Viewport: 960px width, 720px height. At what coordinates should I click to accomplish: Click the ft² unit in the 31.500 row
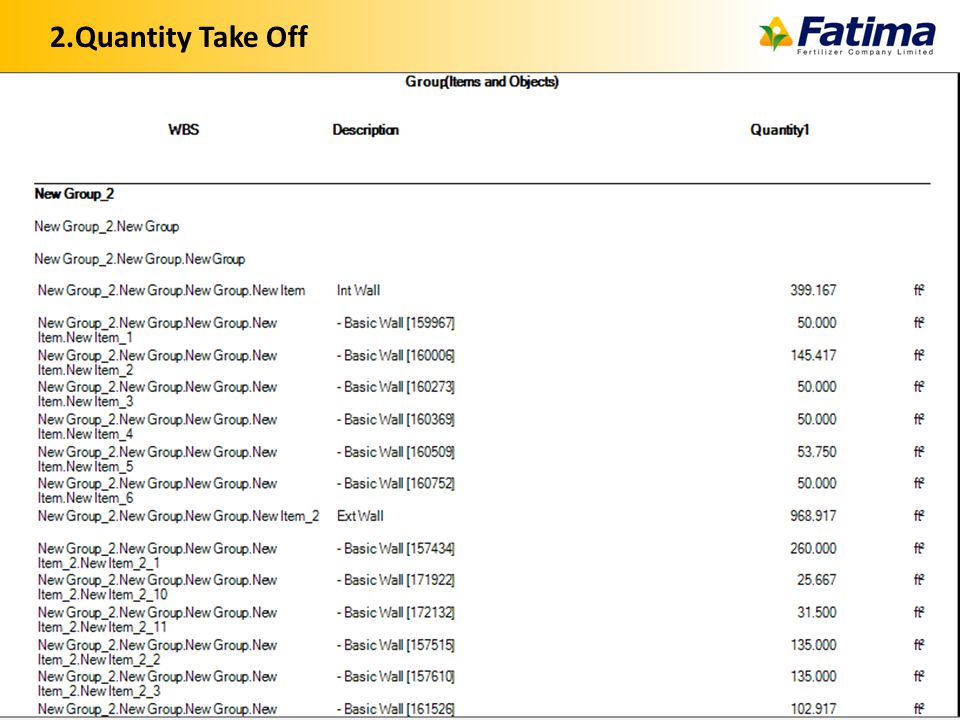(x=918, y=612)
